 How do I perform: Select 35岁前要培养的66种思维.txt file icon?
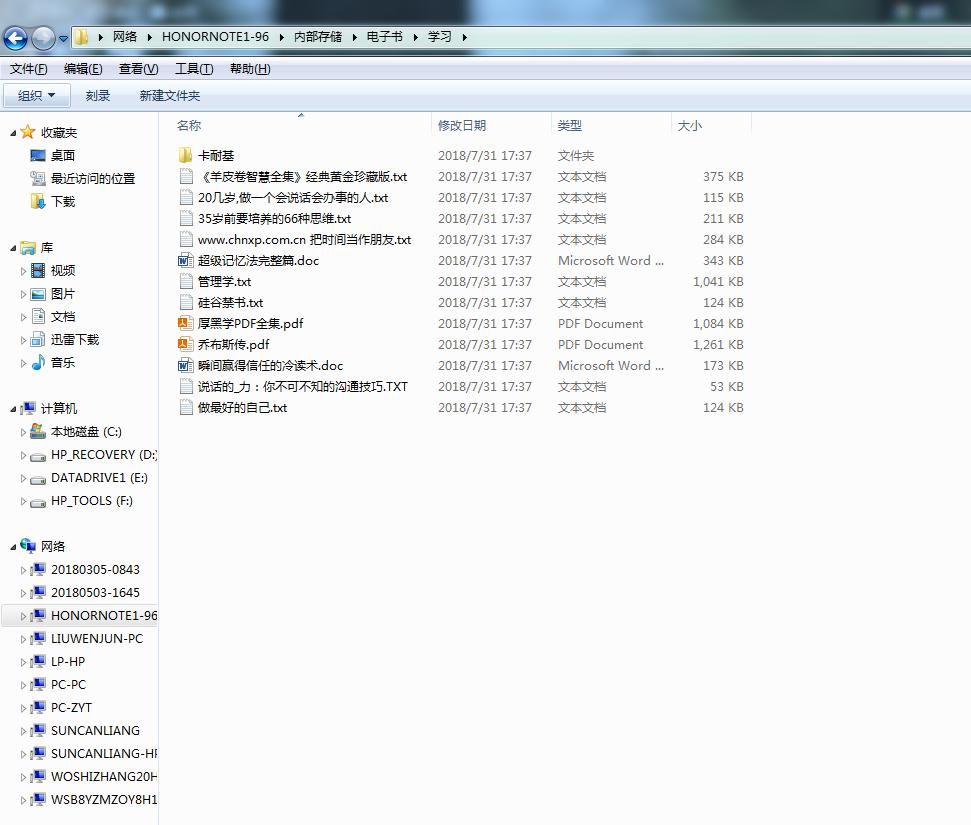click(x=186, y=219)
